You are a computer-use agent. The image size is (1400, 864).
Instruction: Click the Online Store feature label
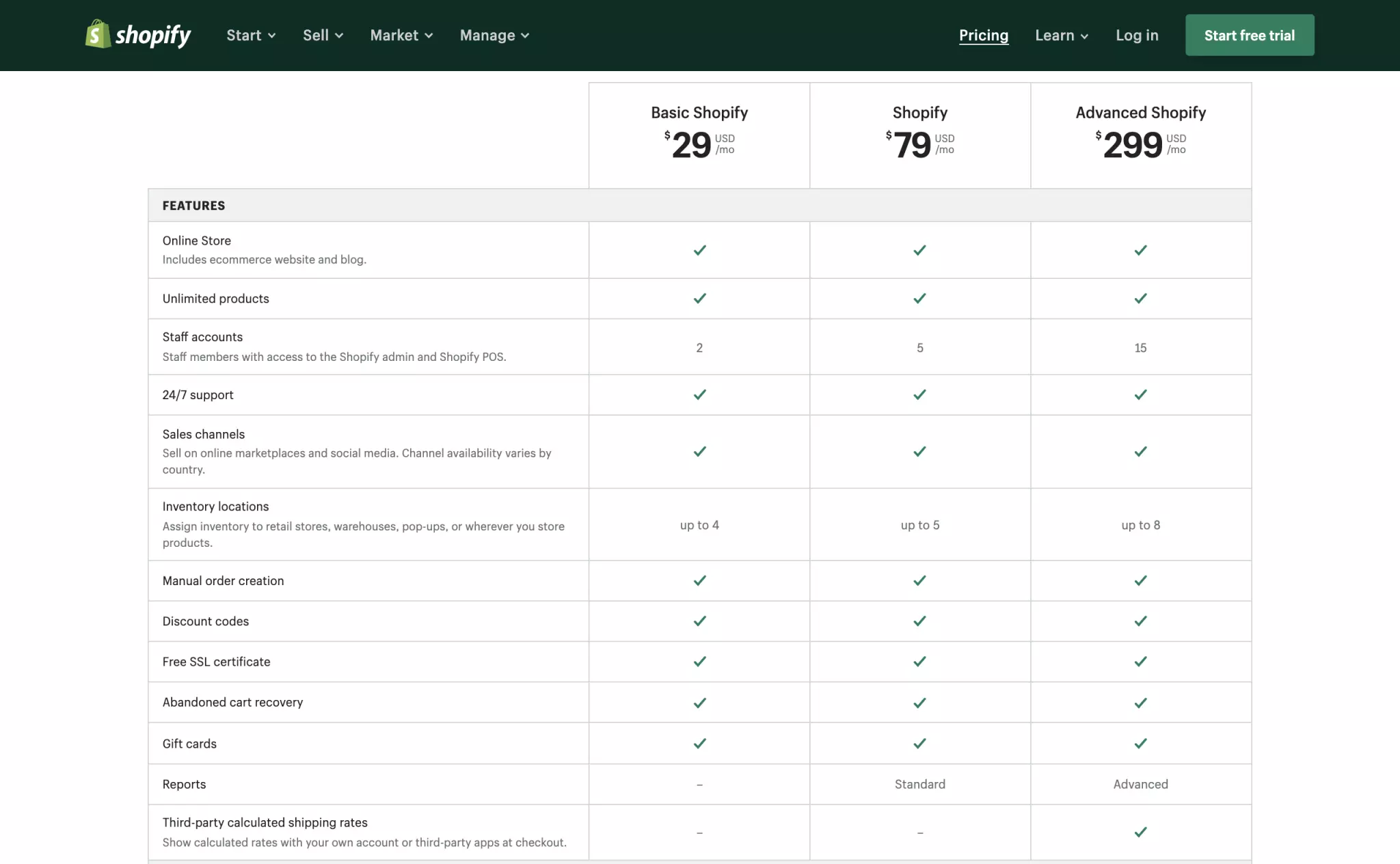point(196,241)
